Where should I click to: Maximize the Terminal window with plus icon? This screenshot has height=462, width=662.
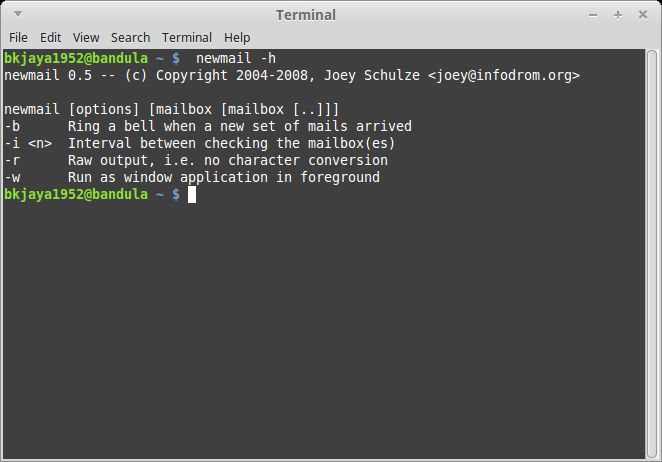tap(618, 15)
